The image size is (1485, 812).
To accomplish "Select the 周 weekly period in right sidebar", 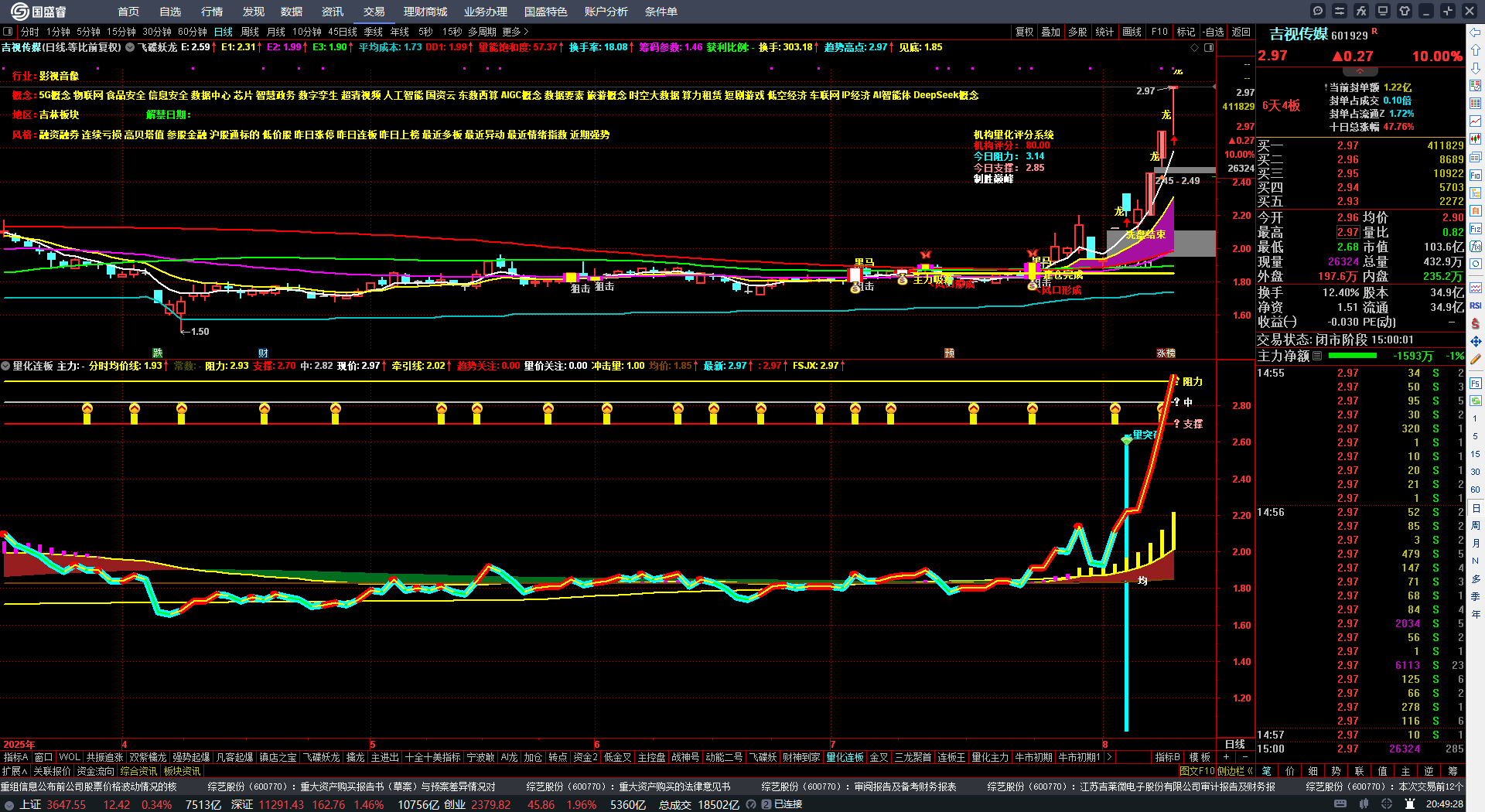I will click(x=1476, y=526).
